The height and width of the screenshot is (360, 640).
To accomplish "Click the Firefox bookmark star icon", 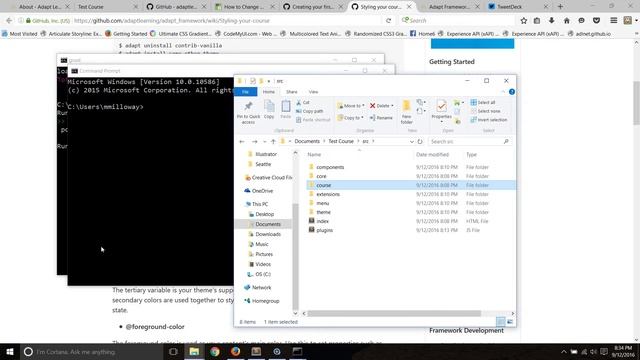I will pos(524,20).
